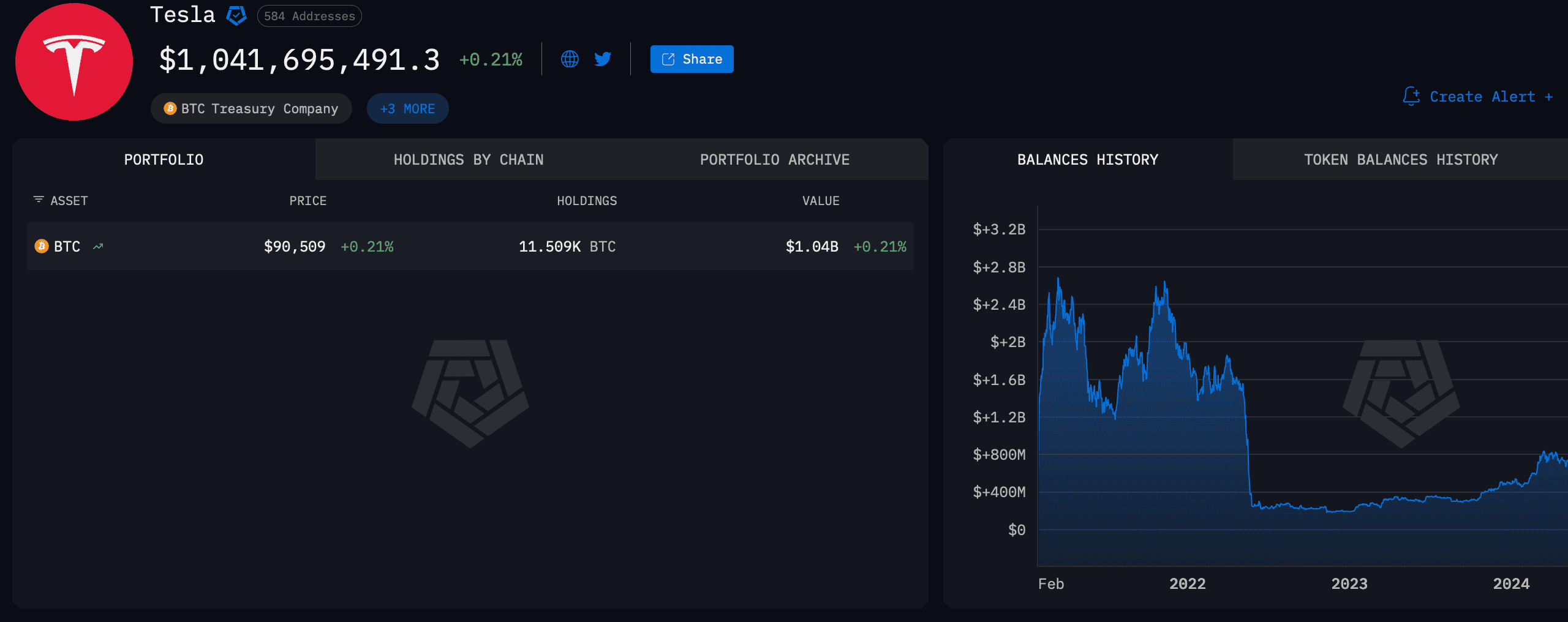This screenshot has width=1568, height=622.
Task: Click the BTC trend chart icon
Action: pyautogui.click(x=98, y=247)
